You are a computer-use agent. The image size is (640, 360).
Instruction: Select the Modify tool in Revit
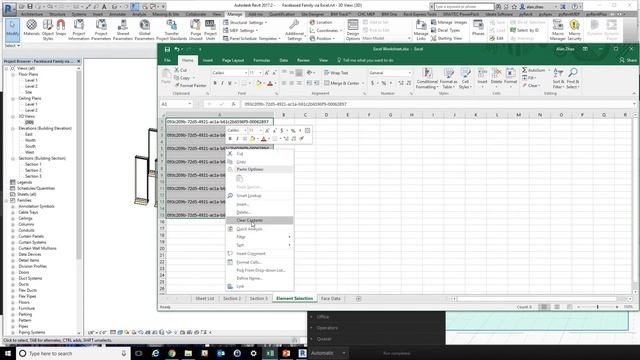[12, 29]
